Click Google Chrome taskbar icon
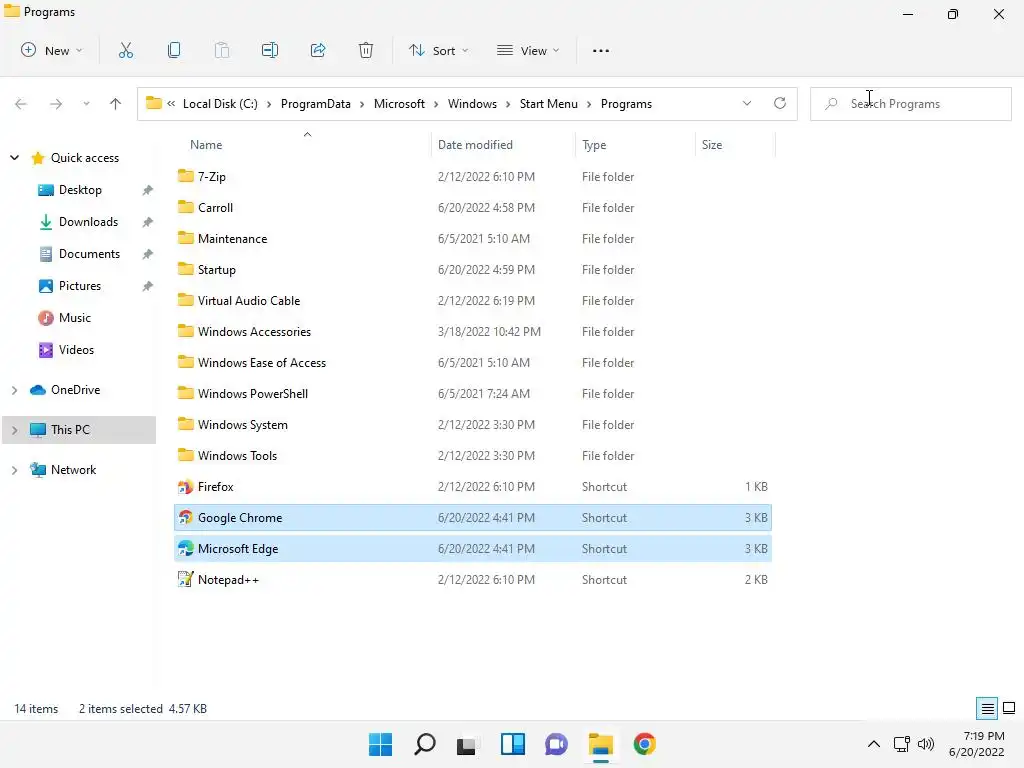1024x768 pixels. [x=645, y=744]
